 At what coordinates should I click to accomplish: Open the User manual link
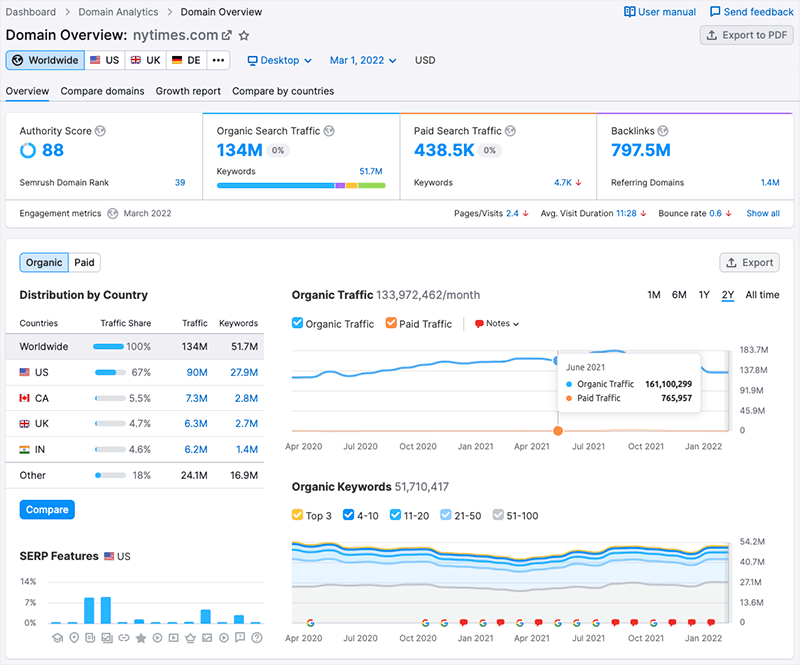(660, 12)
